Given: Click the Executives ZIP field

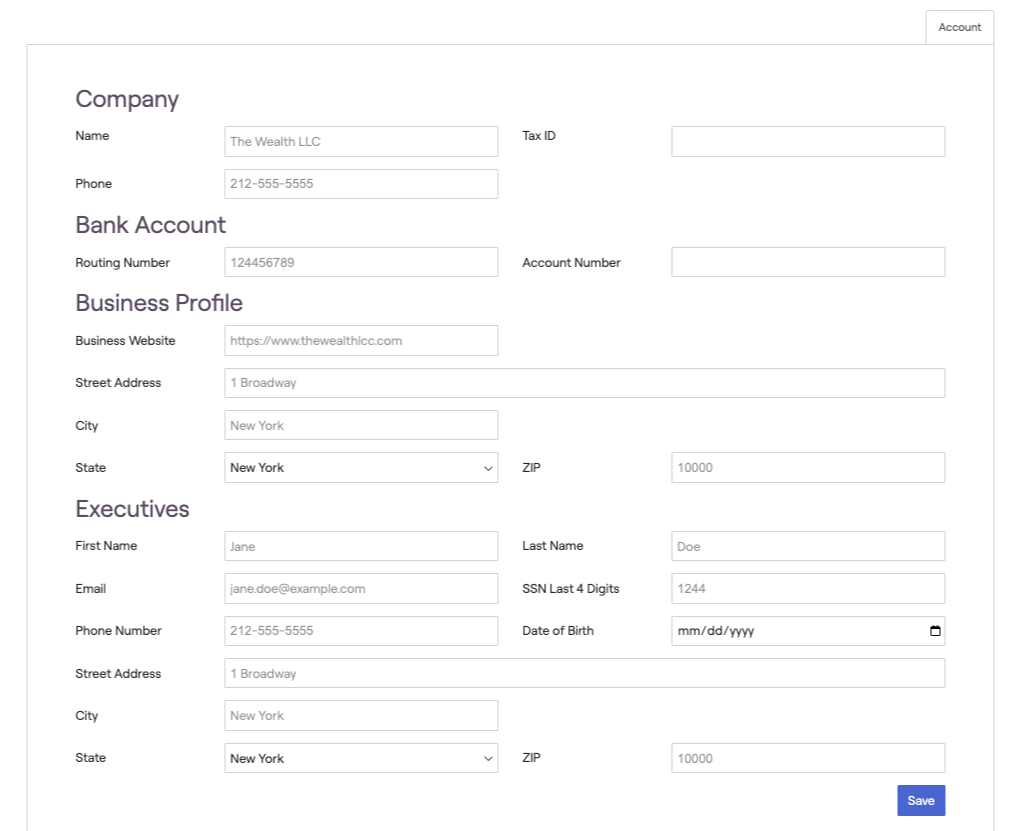Looking at the screenshot, I should (x=807, y=758).
